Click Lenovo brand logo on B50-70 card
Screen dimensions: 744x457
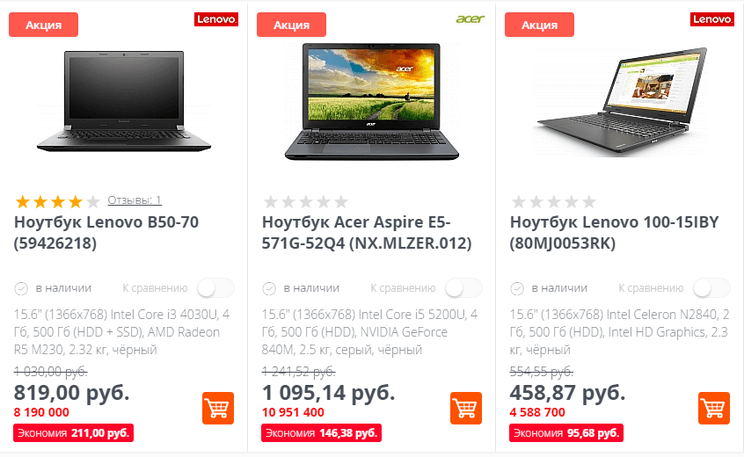[x=216, y=19]
